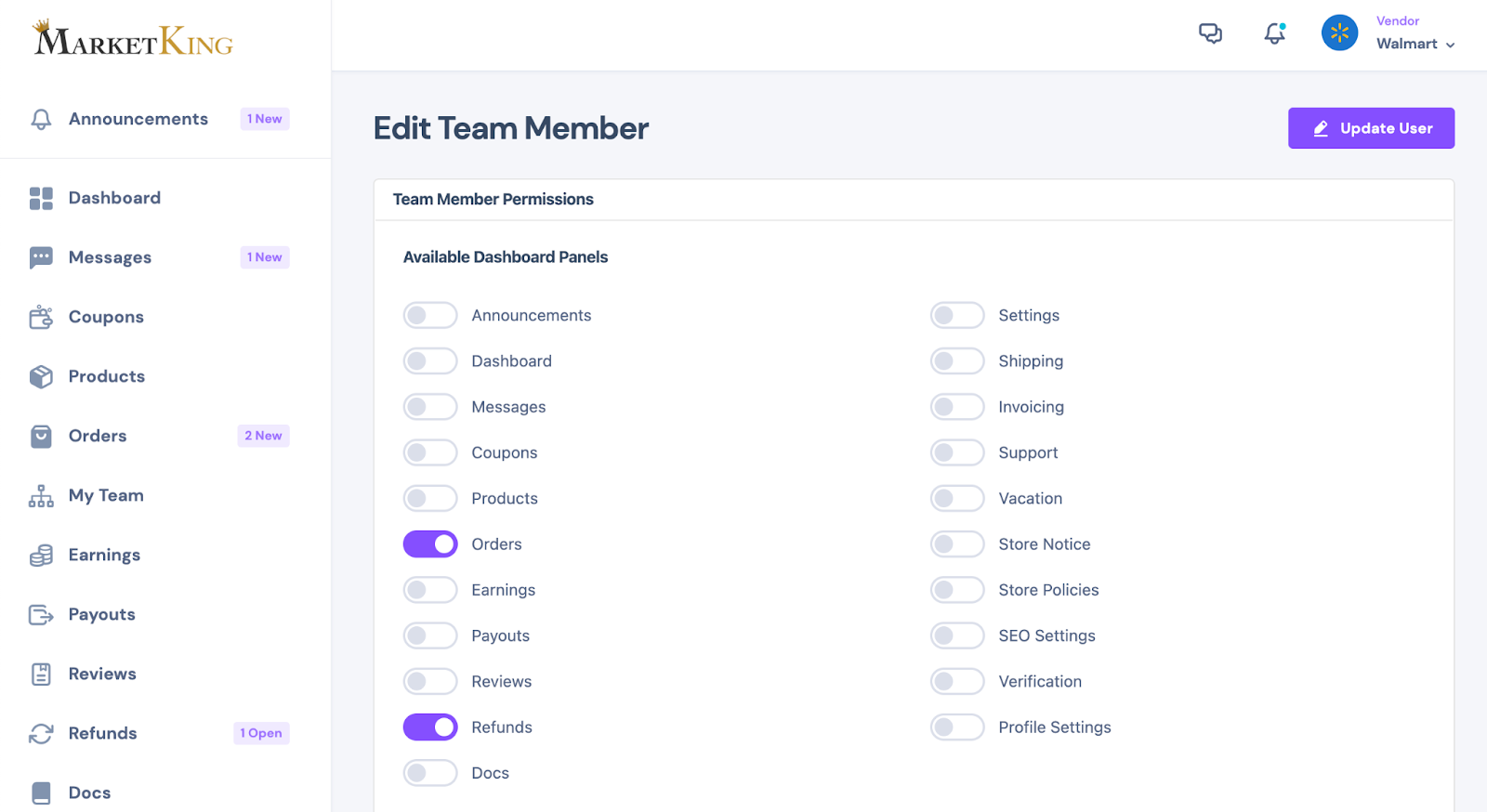Viewport: 1487px width, 812px height.
Task: Click the MarketKing logo
Action: (x=133, y=39)
